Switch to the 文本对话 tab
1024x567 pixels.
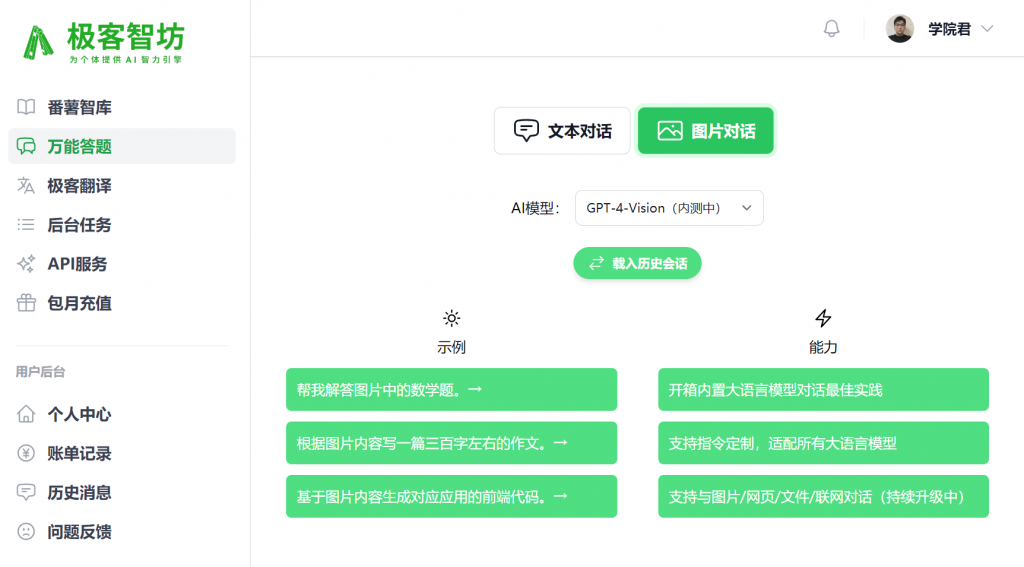click(x=562, y=131)
